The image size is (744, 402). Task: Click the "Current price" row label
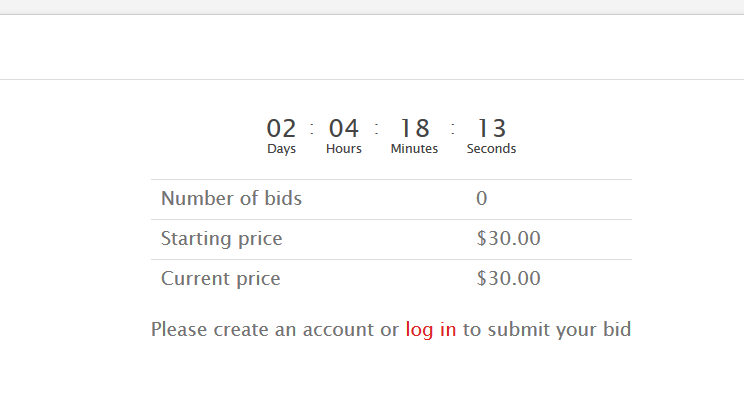pyautogui.click(x=220, y=279)
